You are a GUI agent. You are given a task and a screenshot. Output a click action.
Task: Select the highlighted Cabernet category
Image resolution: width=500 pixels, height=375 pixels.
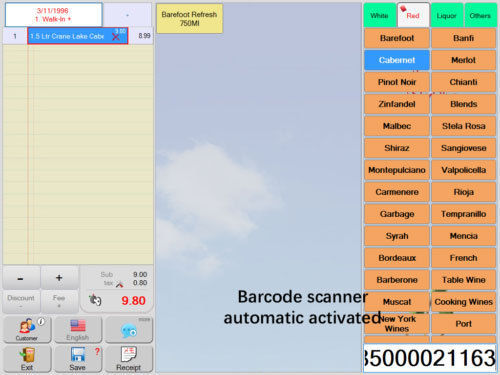pos(397,60)
